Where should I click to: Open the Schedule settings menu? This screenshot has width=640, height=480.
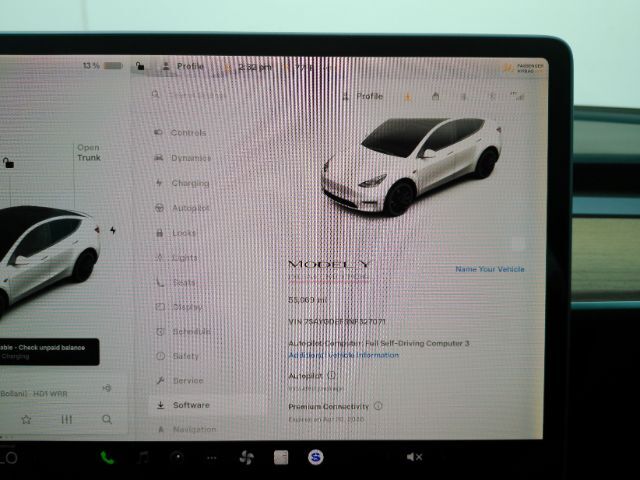(x=183, y=331)
